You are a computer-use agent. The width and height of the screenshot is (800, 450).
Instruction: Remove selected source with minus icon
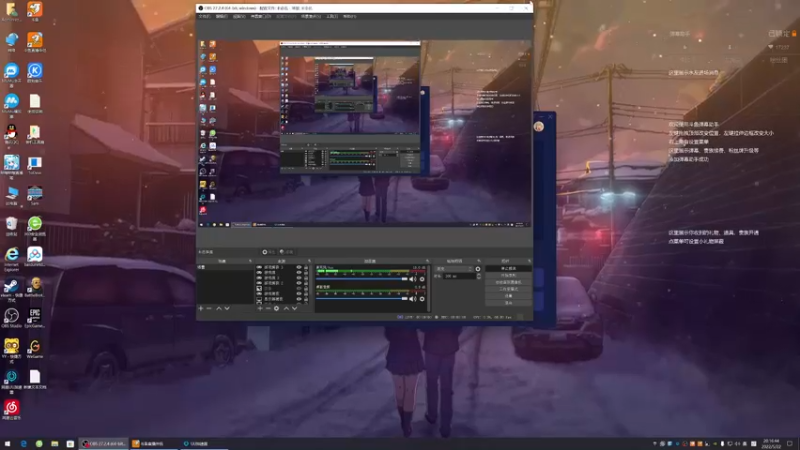pyautogui.click(x=268, y=308)
